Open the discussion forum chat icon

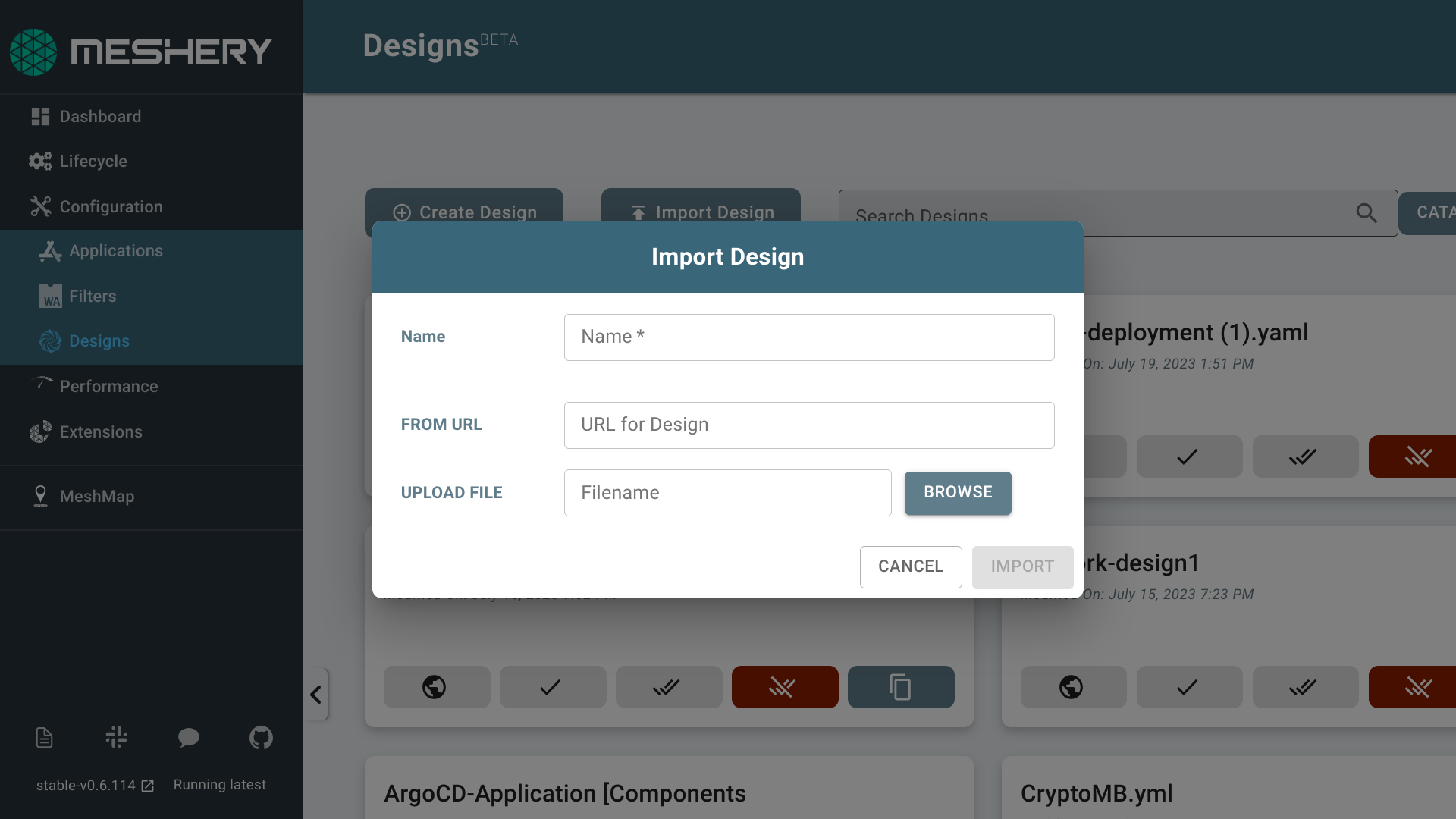[188, 737]
